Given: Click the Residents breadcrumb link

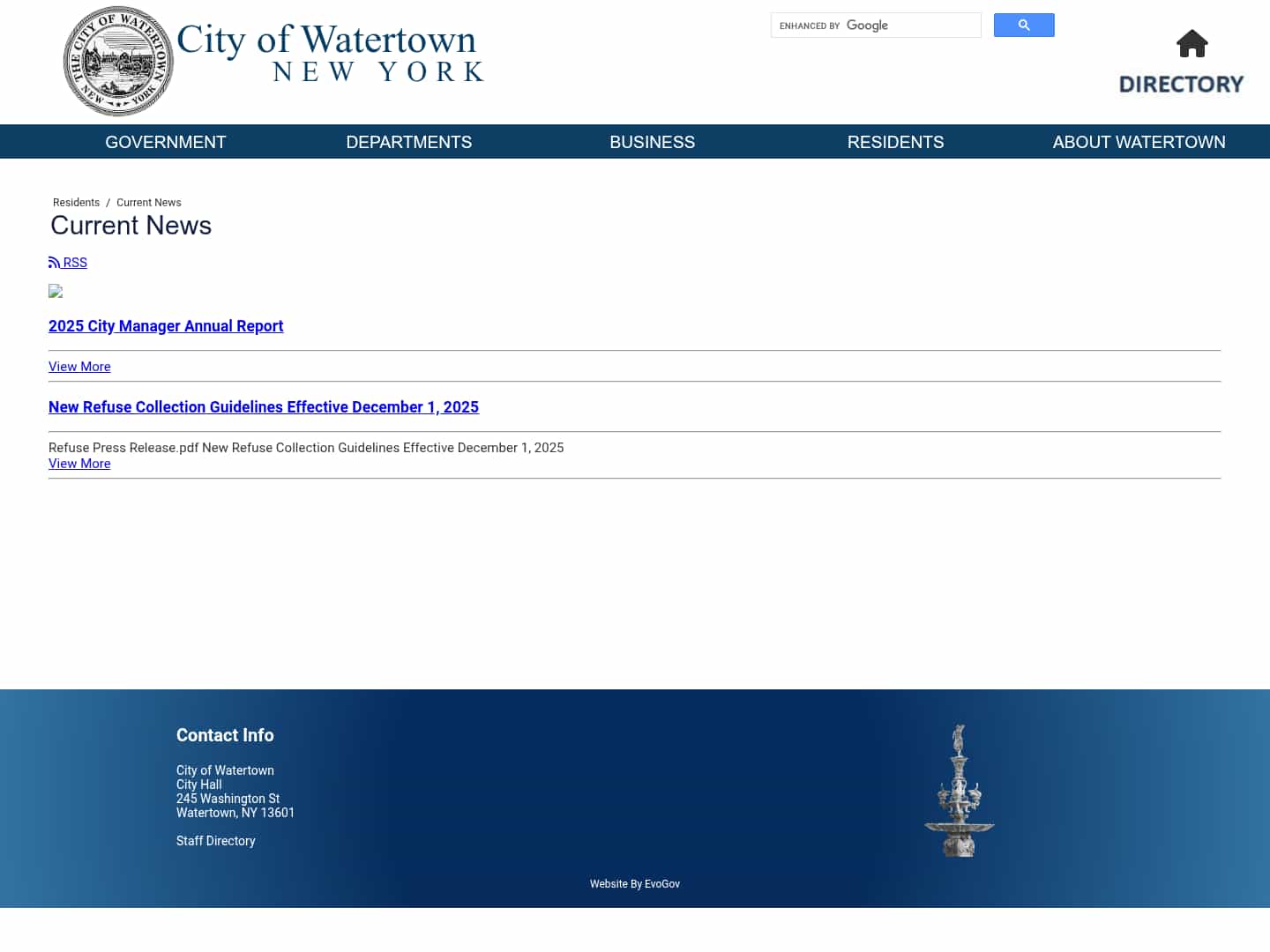Looking at the screenshot, I should click(76, 203).
